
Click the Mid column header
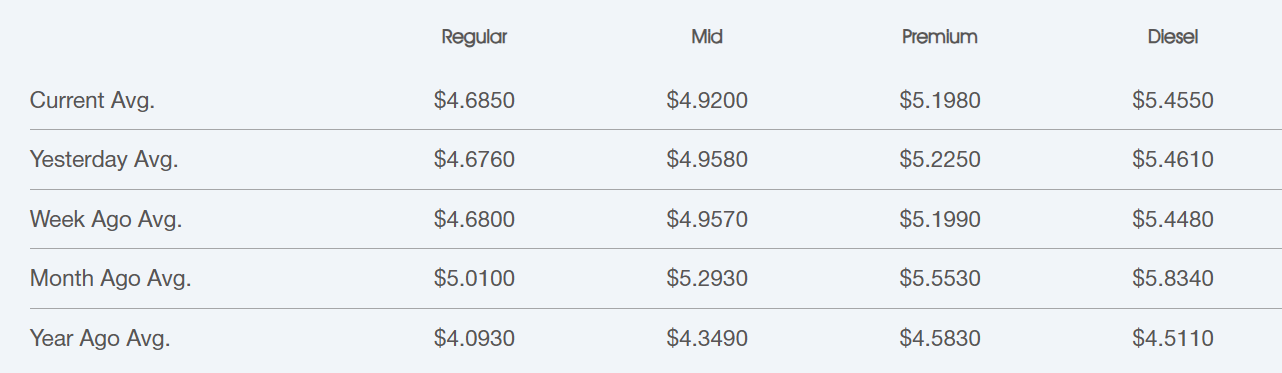pyautogui.click(x=707, y=37)
